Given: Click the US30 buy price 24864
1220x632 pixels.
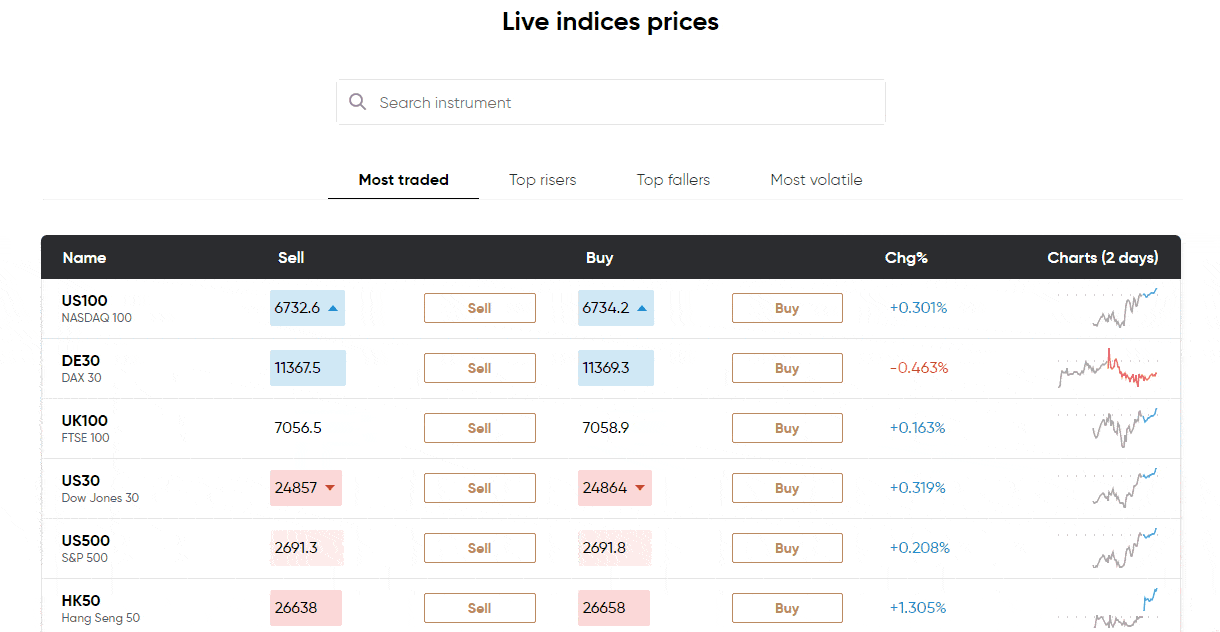Looking at the screenshot, I should tap(615, 488).
